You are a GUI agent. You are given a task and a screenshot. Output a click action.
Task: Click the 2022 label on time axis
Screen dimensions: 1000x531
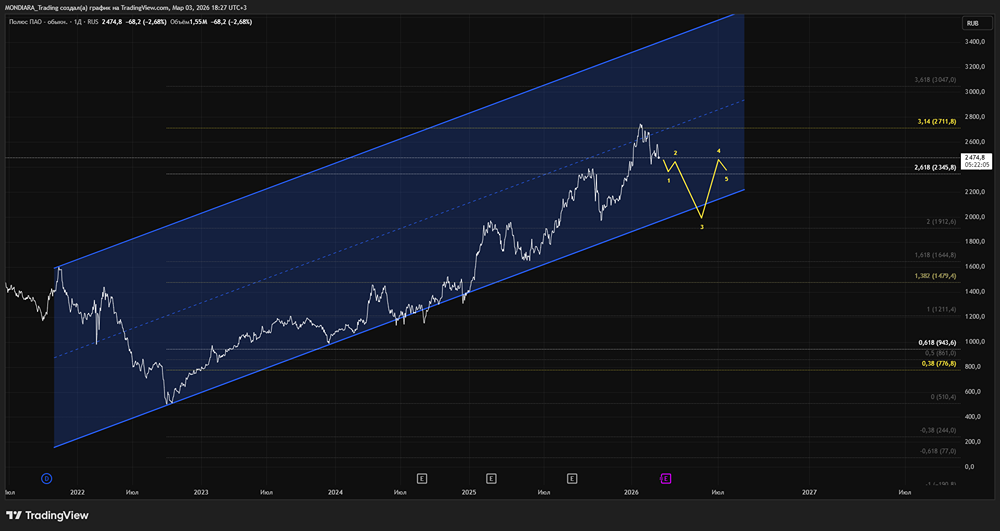[x=77, y=492]
